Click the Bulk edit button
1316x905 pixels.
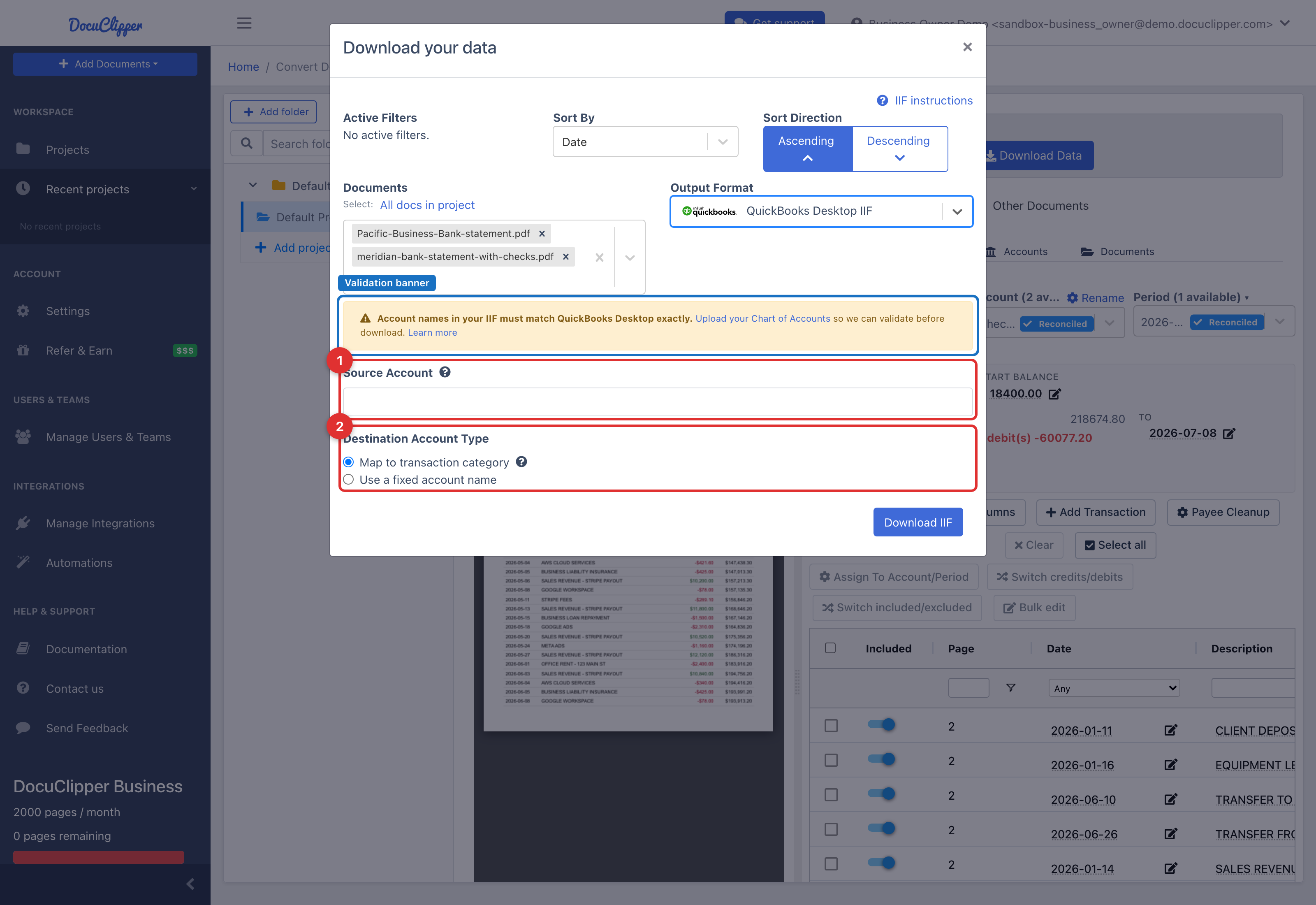point(1034,607)
